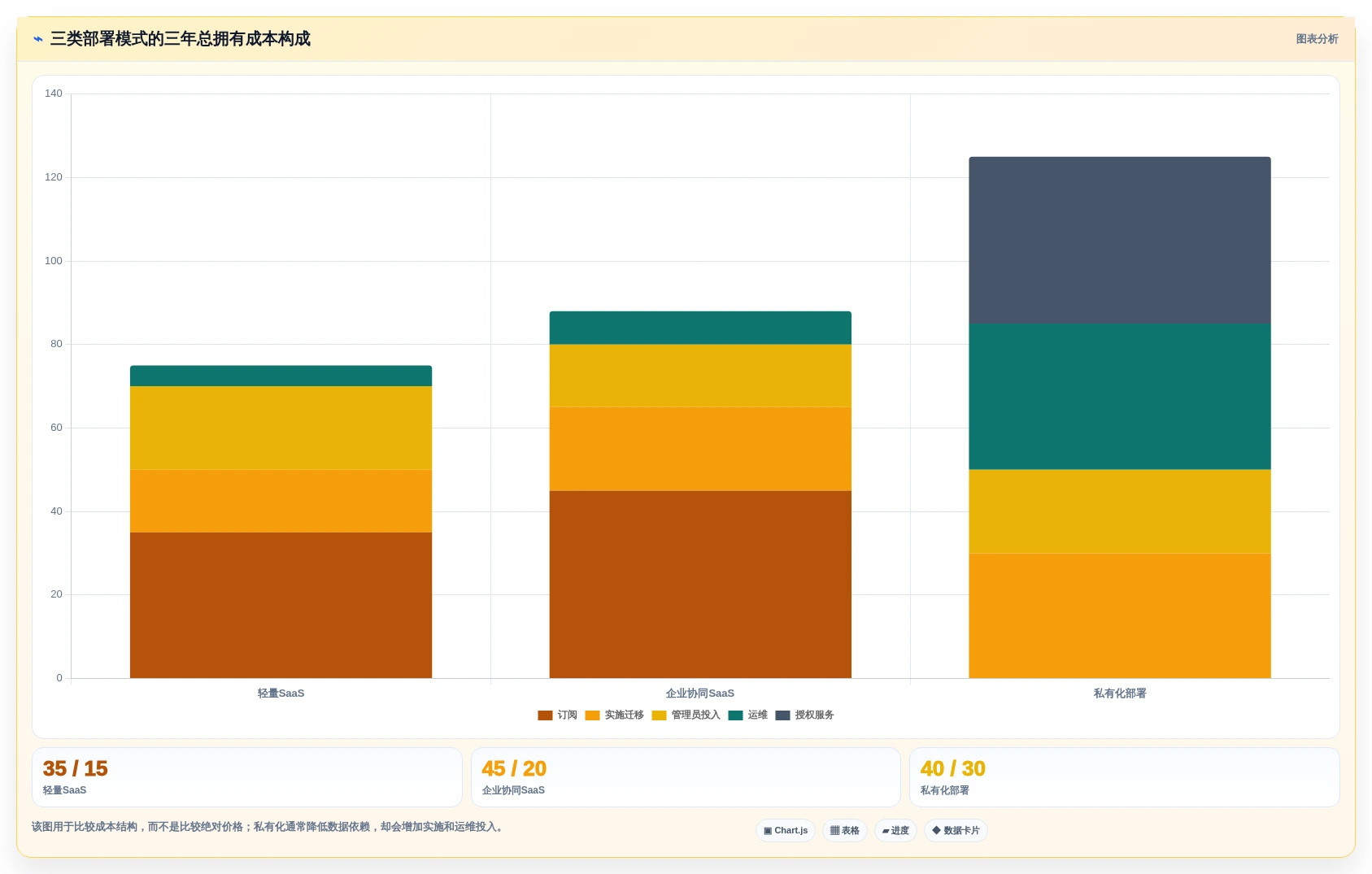This screenshot has height=874, width=1372.
Task: Click the 100 y-axis tick label
Action: coord(54,261)
